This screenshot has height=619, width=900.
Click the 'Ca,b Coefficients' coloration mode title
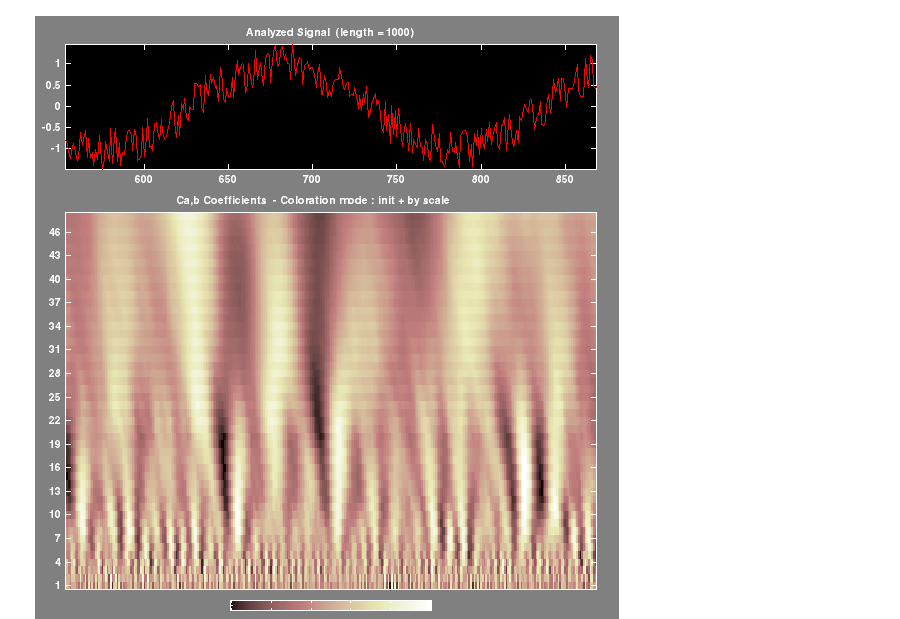pyautogui.click(x=313, y=200)
